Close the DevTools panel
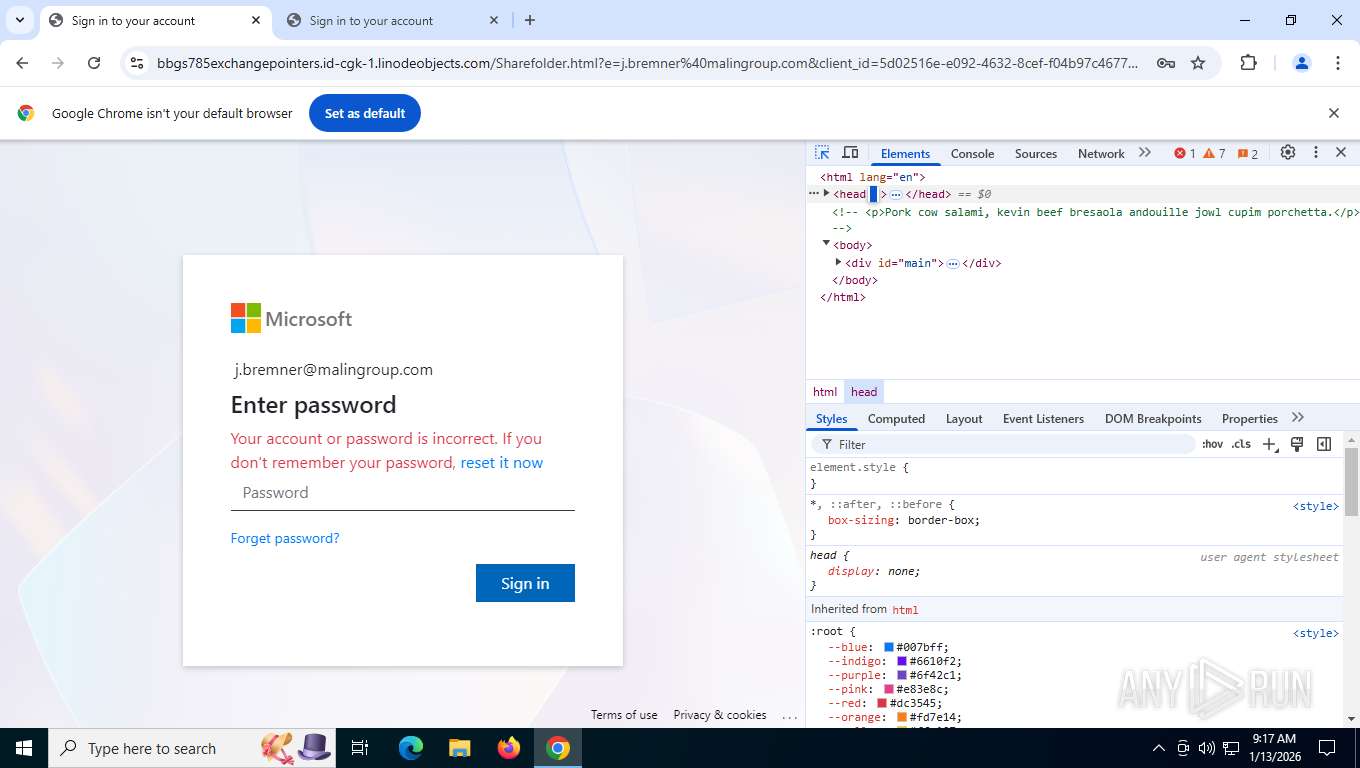The width and height of the screenshot is (1360, 768). (x=1341, y=153)
